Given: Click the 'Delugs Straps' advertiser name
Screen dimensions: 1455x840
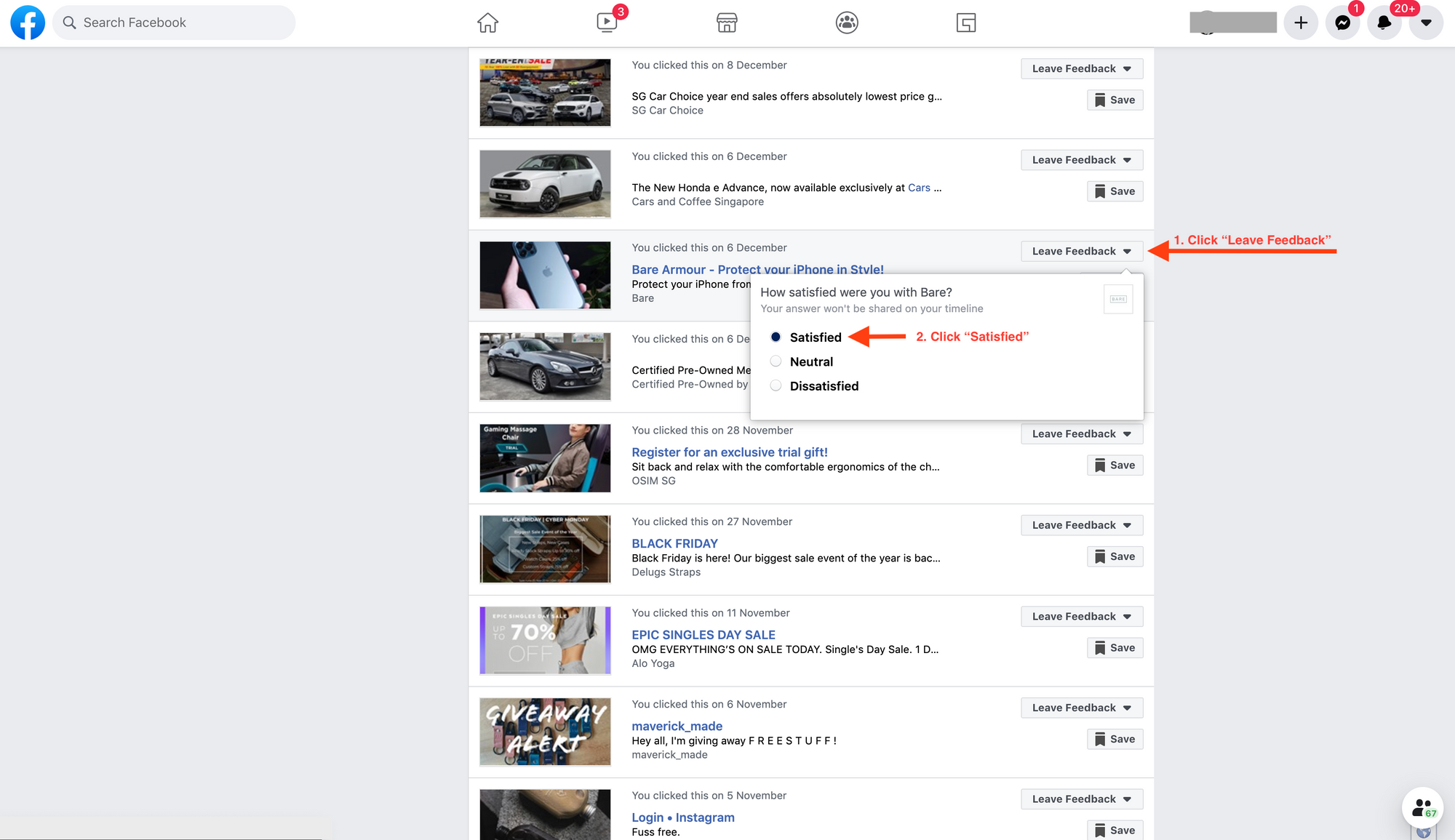Looking at the screenshot, I should point(666,572).
